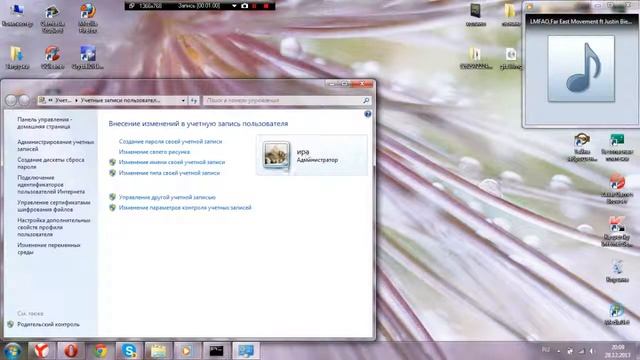
Task: Click the blue help question mark icon
Action: coord(367,114)
